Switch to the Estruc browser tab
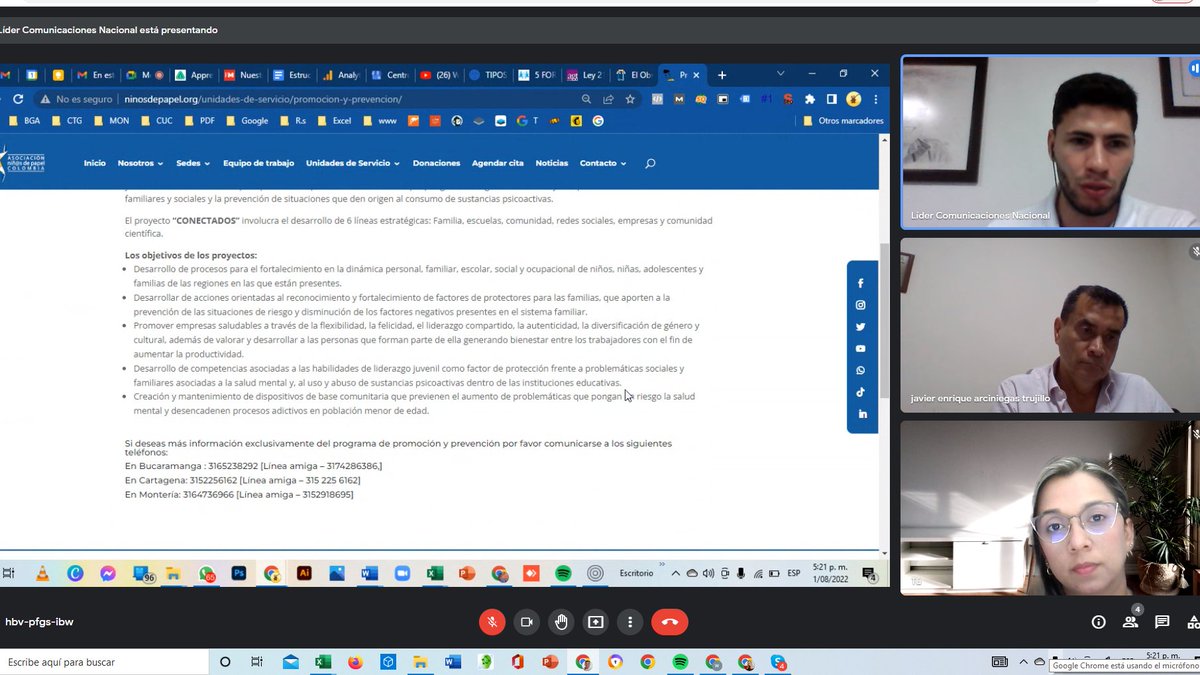Image resolution: width=1200 pixels, height=675 pixels. tap(293, 75)
